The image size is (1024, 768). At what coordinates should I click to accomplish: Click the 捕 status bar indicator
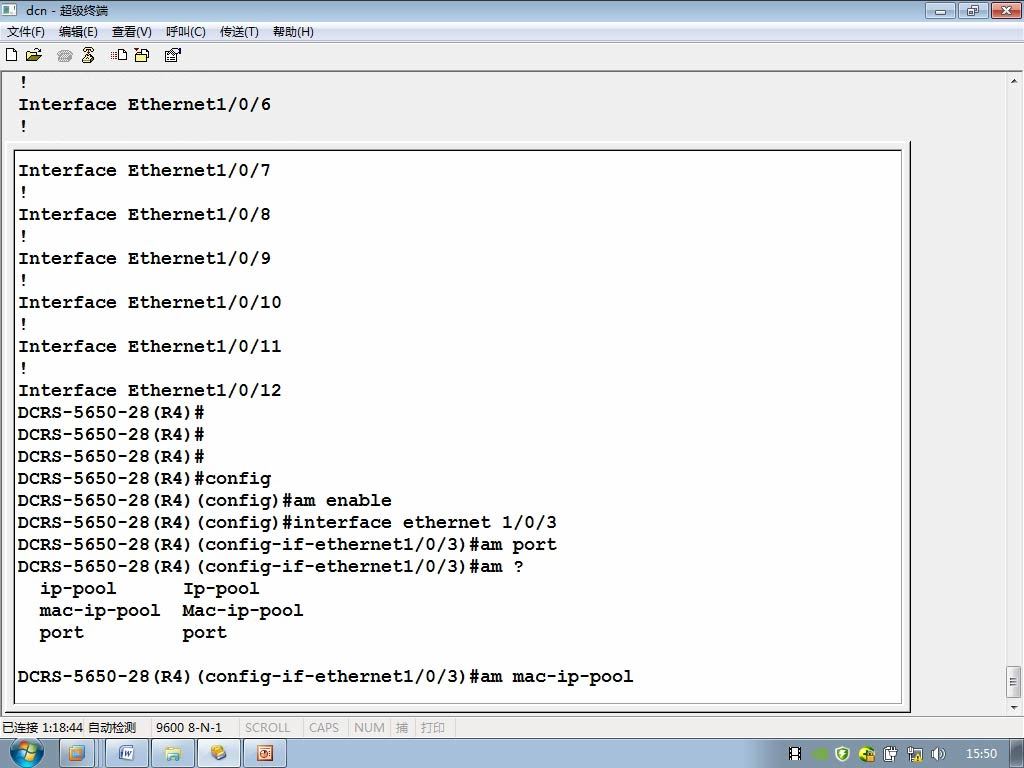[x=402, y=728]
